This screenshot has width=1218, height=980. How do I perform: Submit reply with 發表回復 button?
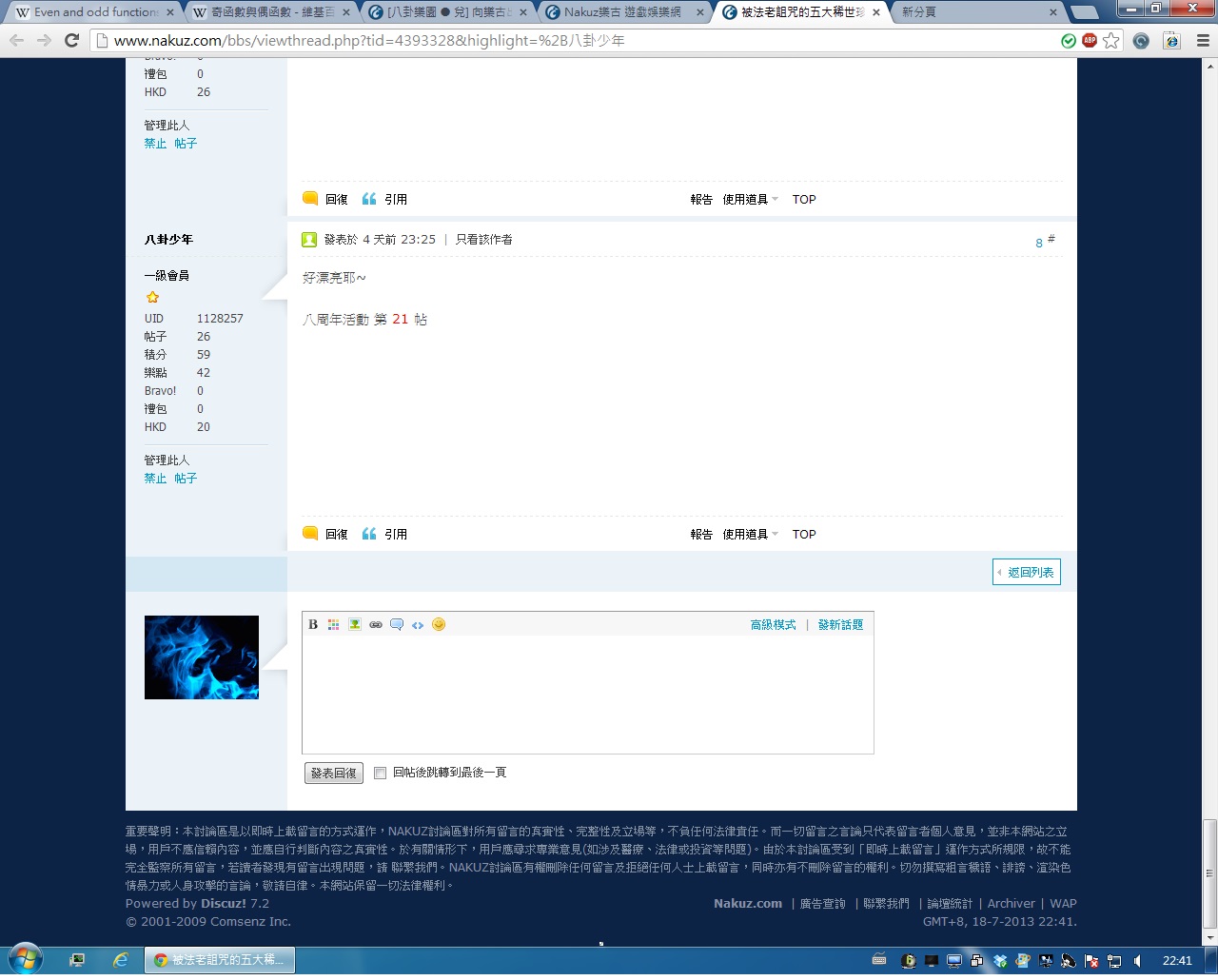click(334, 774)
